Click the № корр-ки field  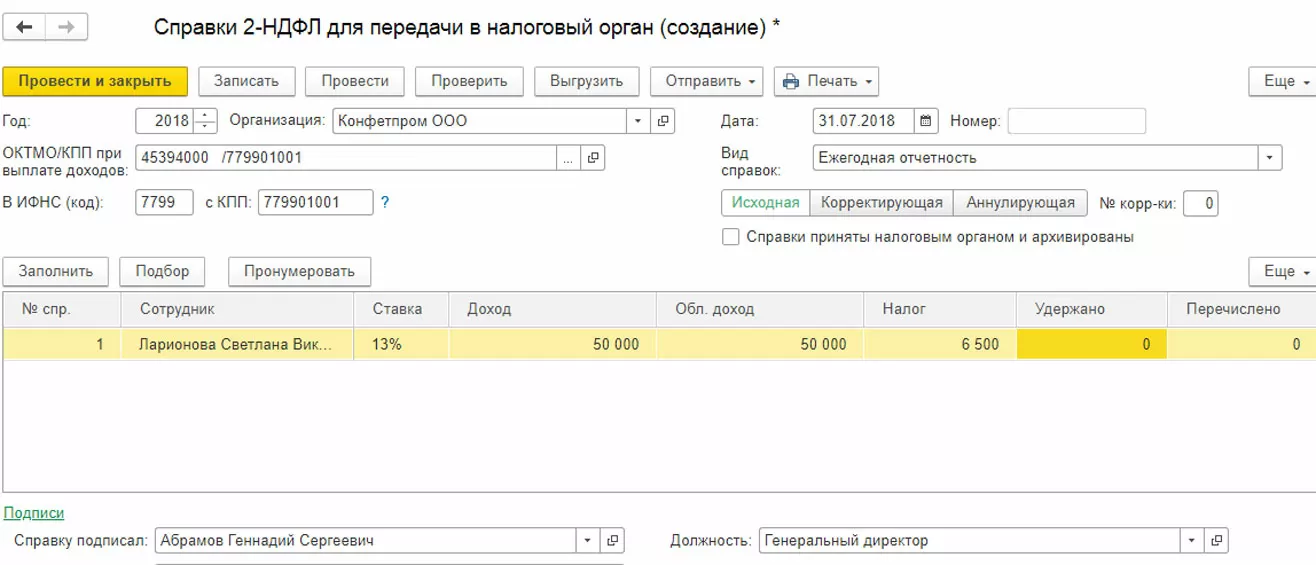point(1200,204)
